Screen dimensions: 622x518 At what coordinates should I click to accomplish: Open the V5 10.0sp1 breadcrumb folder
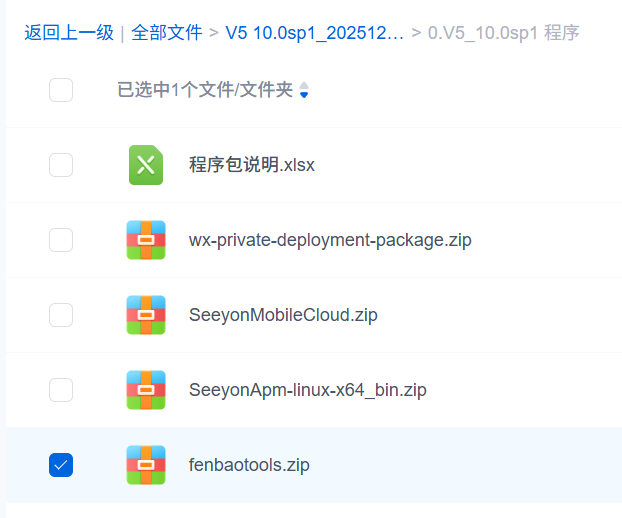pos(314,33)
